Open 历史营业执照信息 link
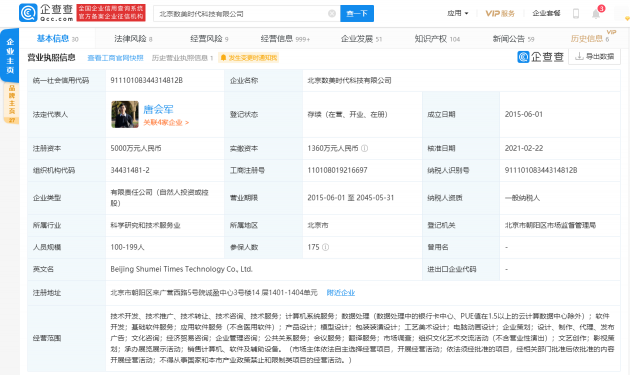The width and height of the screenshot is (630, 375). (x=182, y=58)
